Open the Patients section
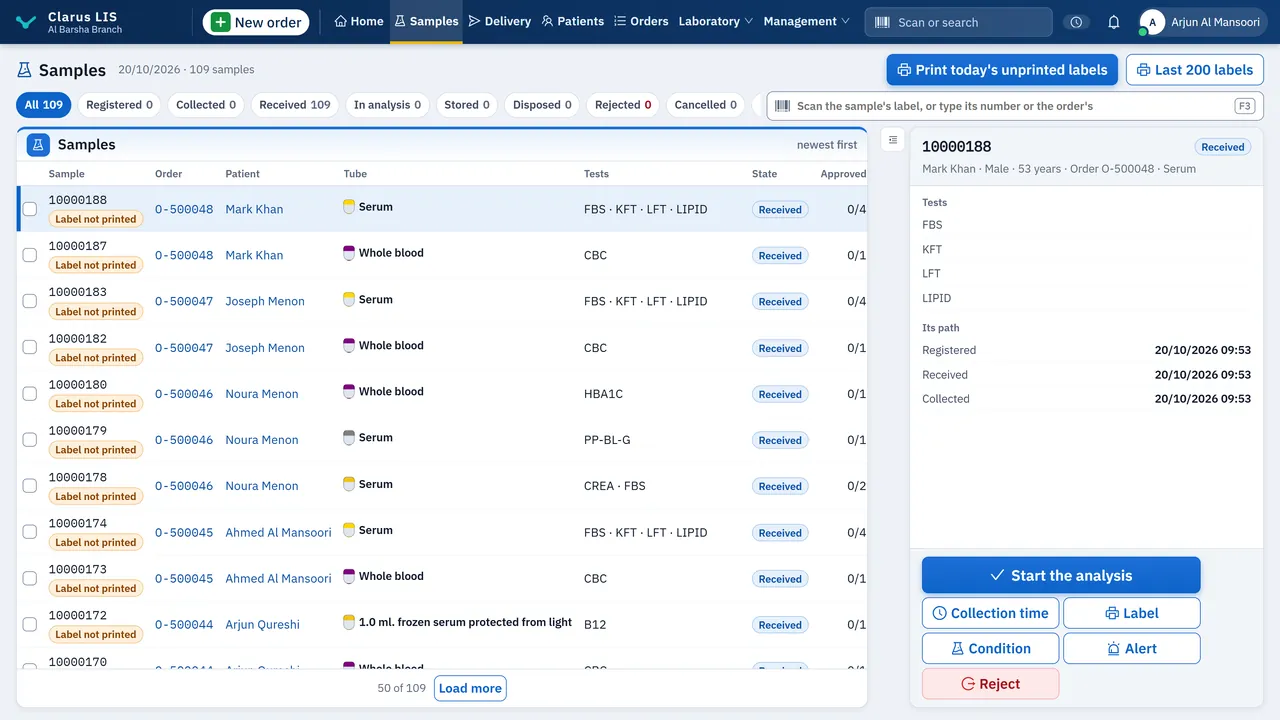Viewport: 1280px width, 720px height. pyautogui.click(x=572, y=21)
